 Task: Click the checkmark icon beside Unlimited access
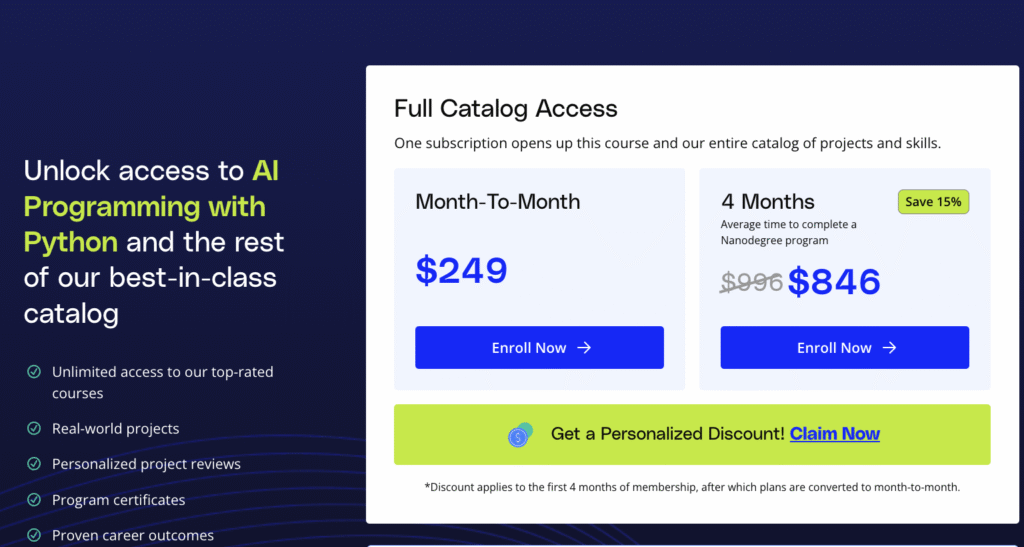(x=33, y=372)
